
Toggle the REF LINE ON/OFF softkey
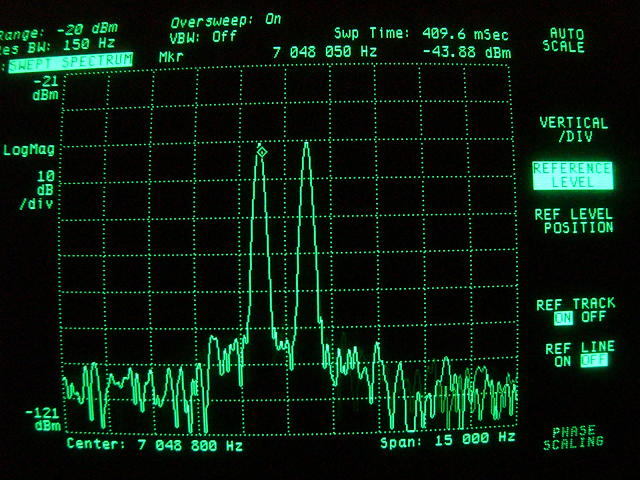click(x=578, y=354)
